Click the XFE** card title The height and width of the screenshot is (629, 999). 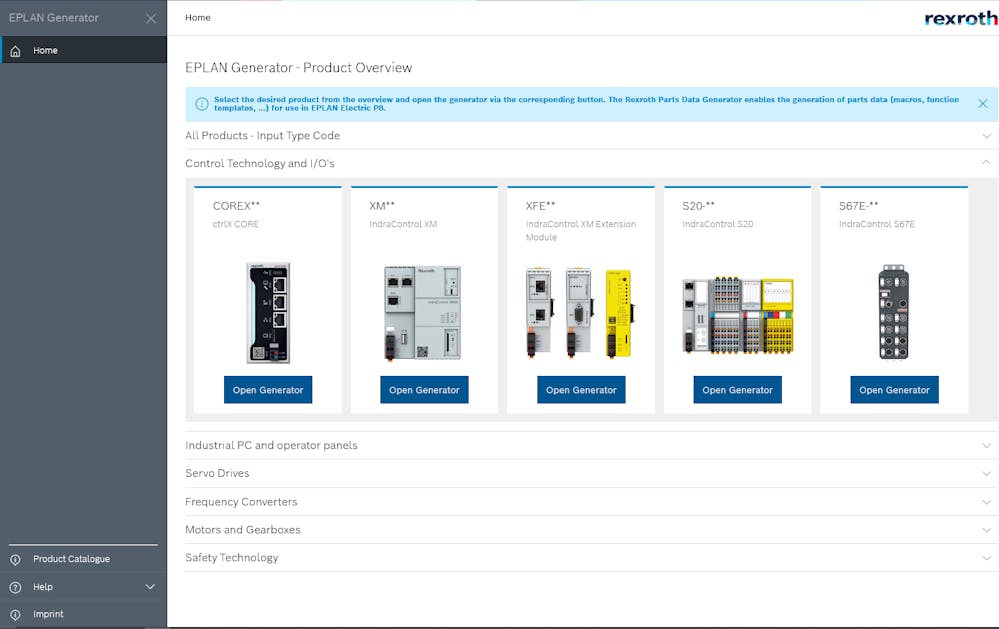click(x=540, y=206)
